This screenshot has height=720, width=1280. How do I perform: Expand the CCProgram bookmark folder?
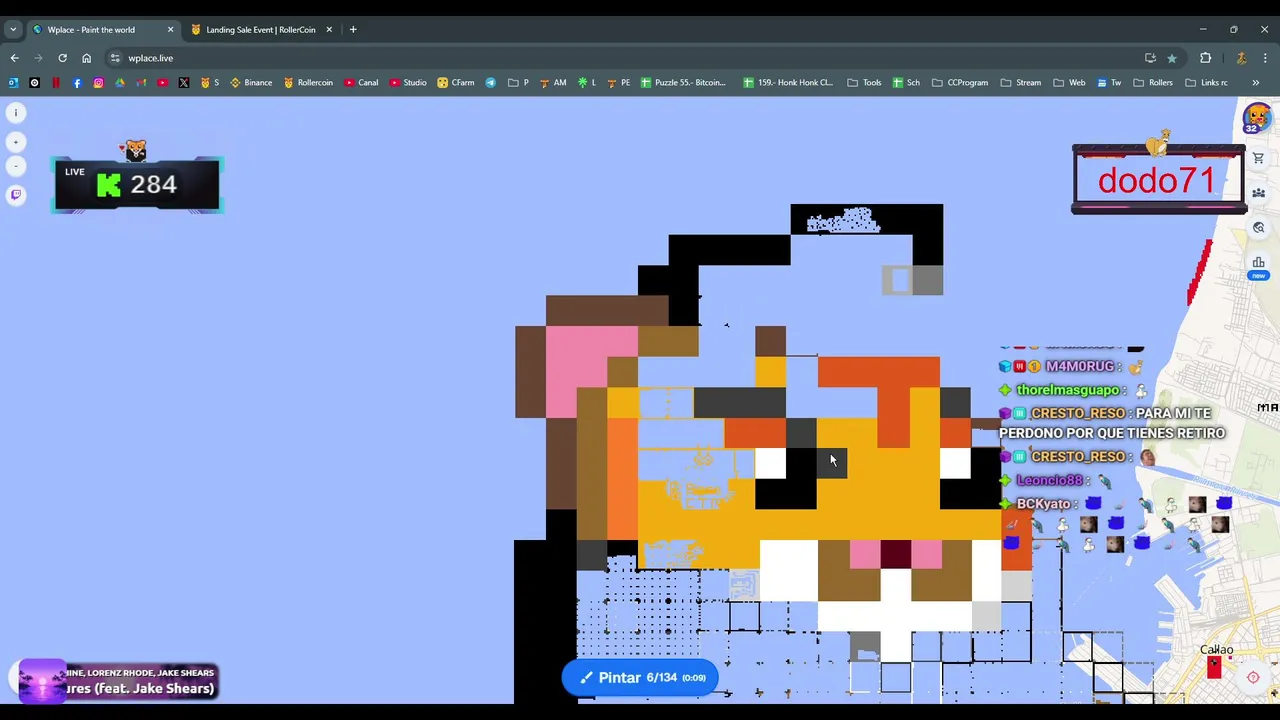[960, 82]
